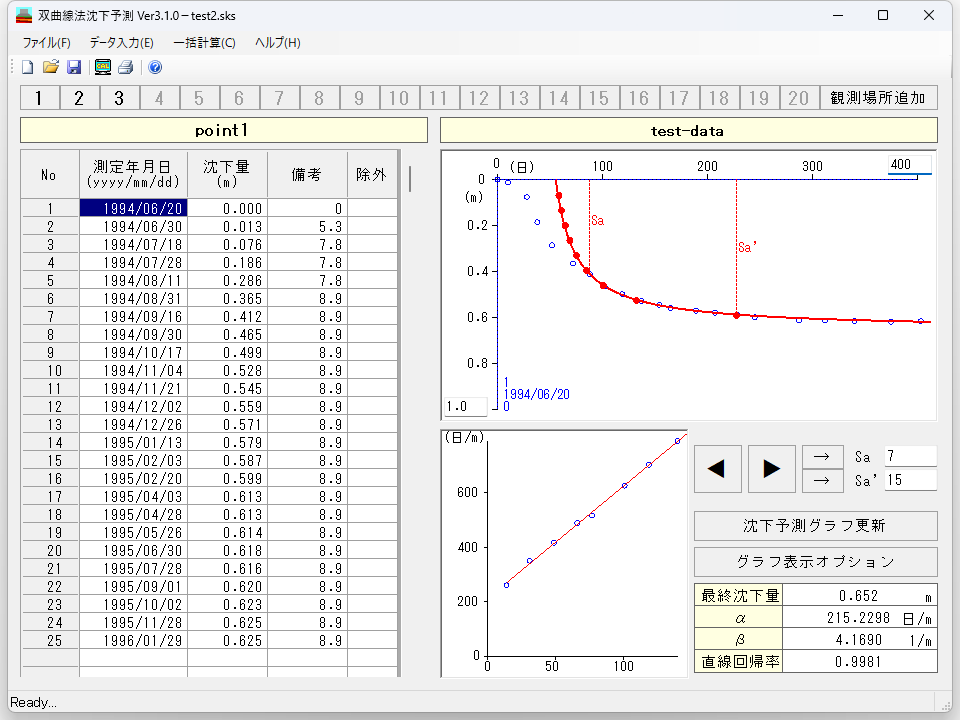960x720 pixels.
Task: Click the Save floppy disk icon
Action: [74, 67]
